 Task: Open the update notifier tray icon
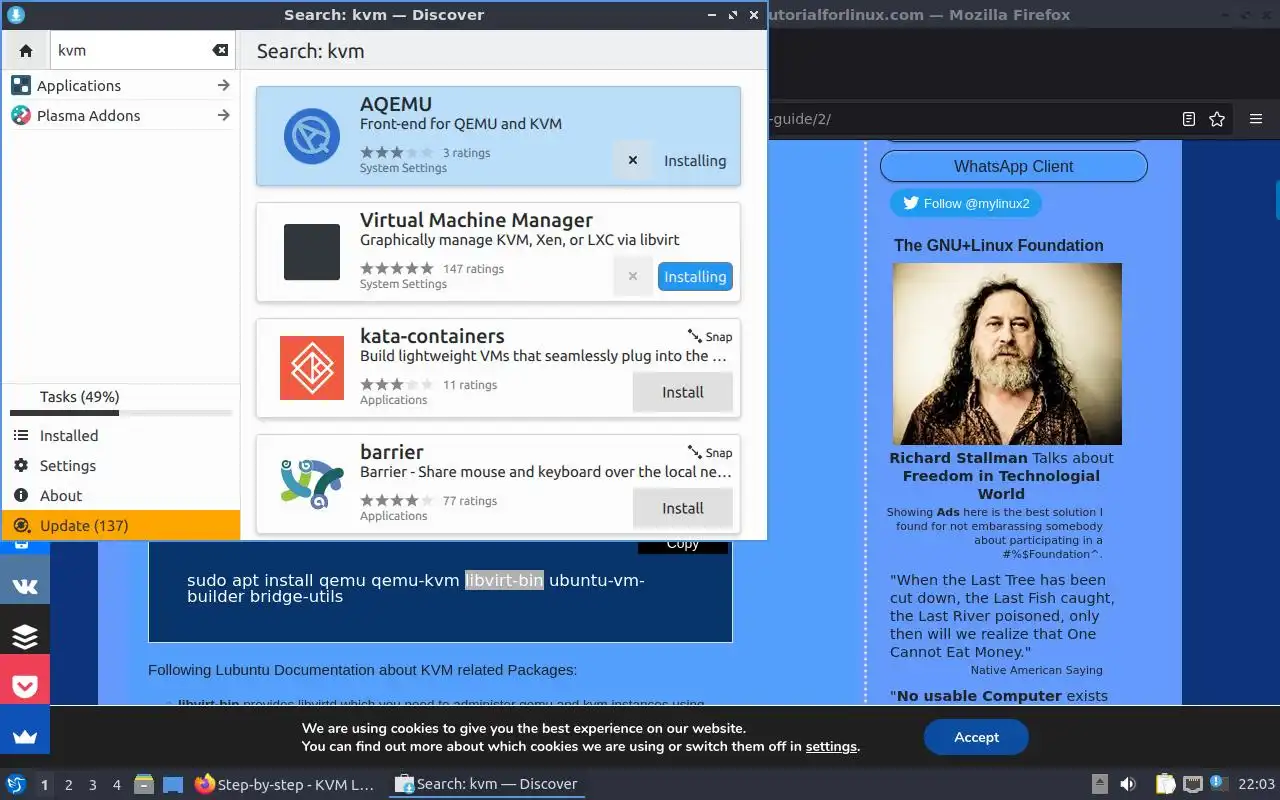[1218, 783]
